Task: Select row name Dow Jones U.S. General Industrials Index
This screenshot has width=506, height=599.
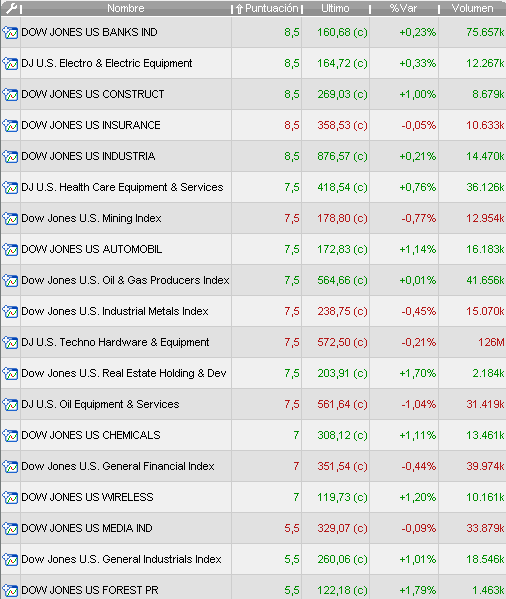Action: 121,559
